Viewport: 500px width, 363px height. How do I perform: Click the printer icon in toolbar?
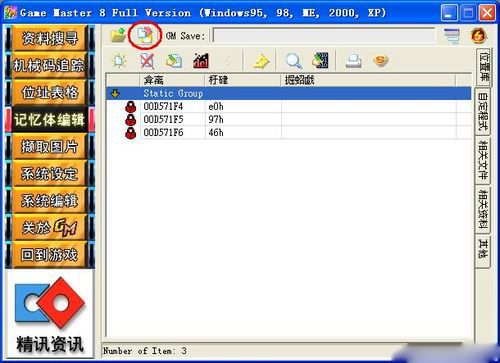click(x=353, y=61)
